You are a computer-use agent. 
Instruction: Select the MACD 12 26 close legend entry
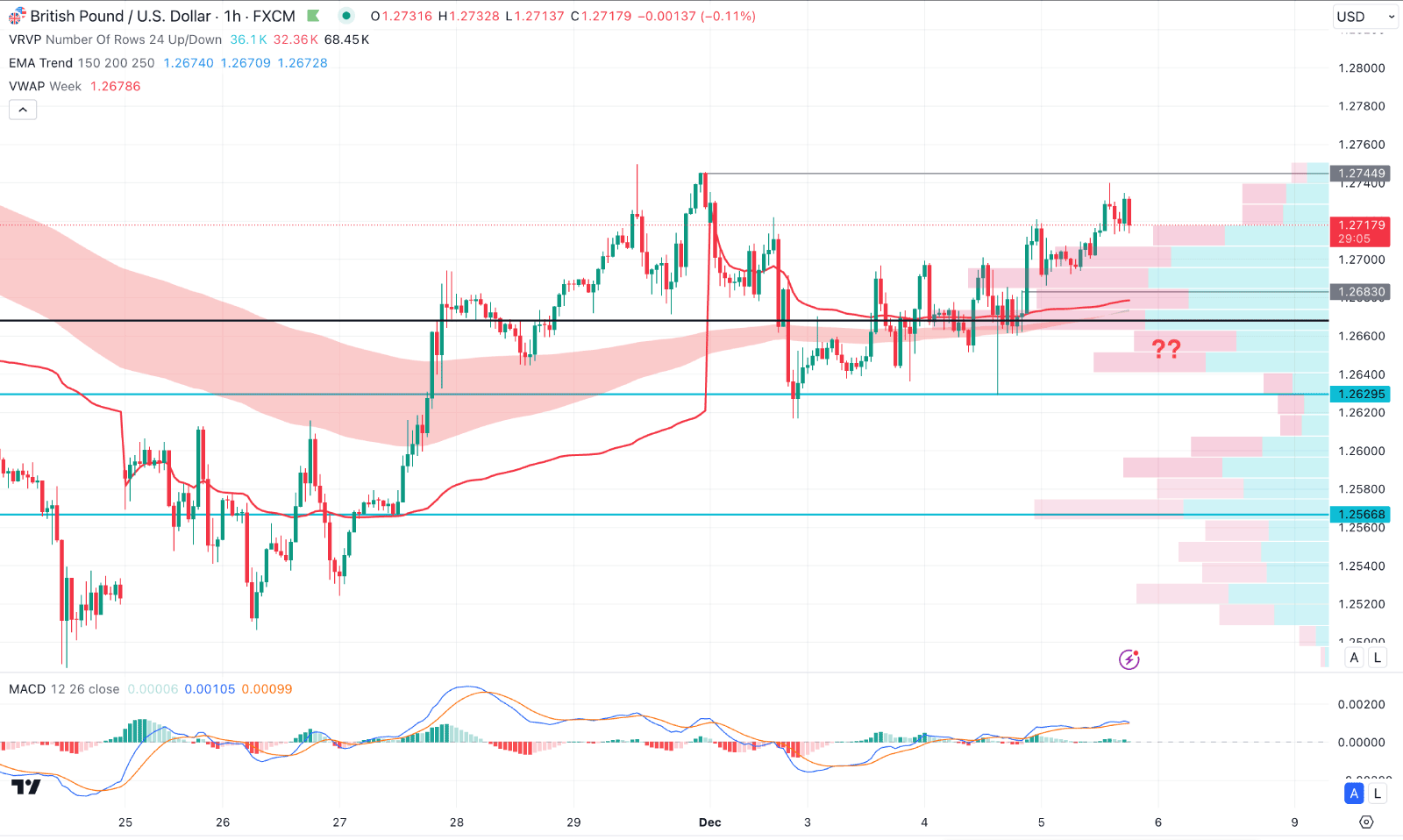pos(64,689)
